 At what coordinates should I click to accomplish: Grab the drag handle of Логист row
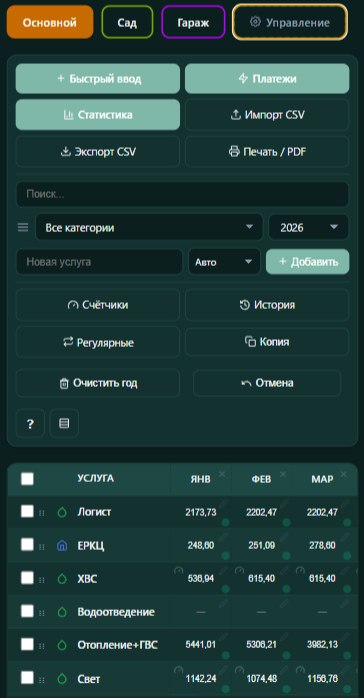coord(42,513)
